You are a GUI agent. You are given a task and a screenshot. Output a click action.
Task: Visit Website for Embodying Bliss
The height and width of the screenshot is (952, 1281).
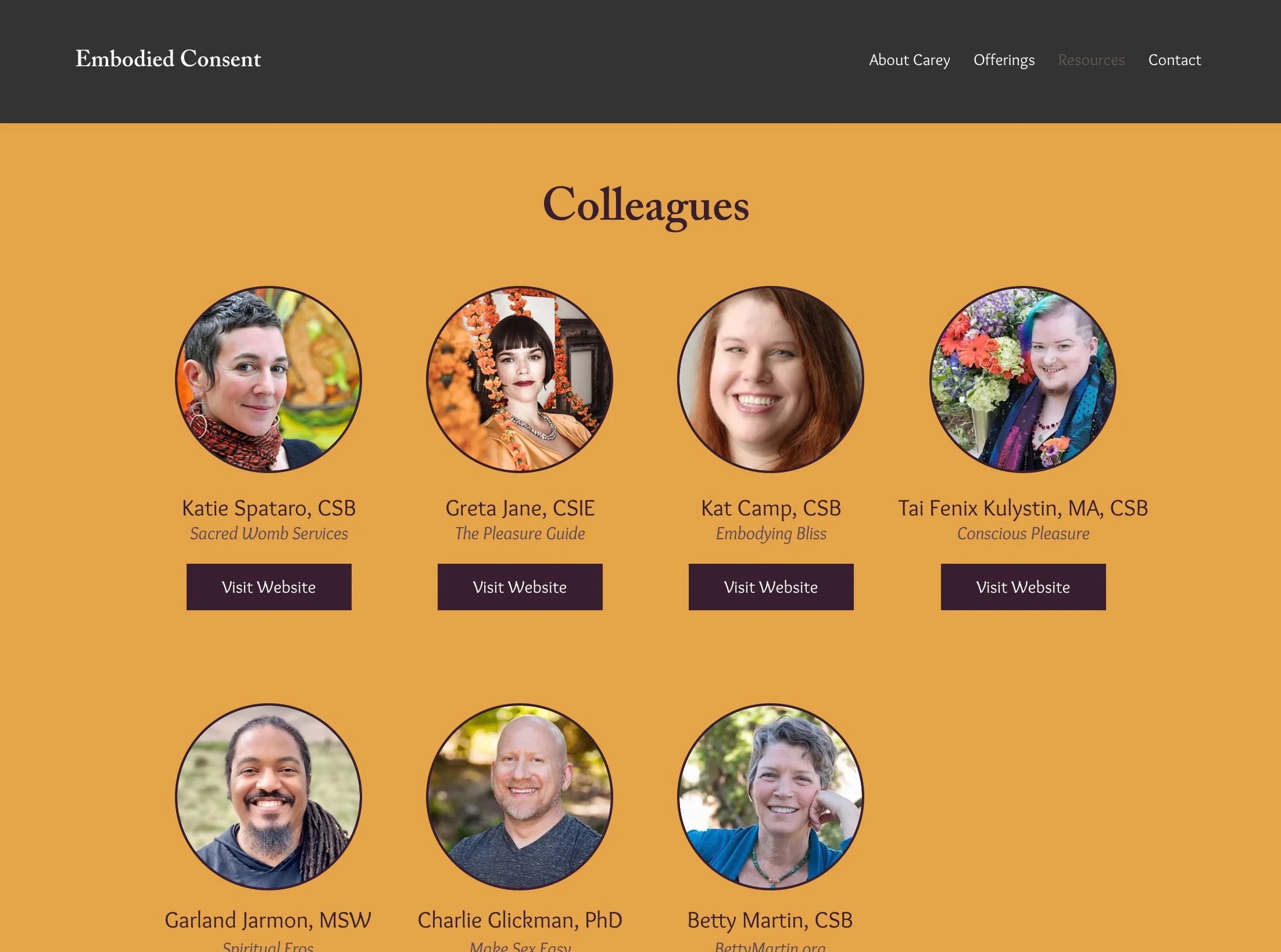click(x=771, y=587)
